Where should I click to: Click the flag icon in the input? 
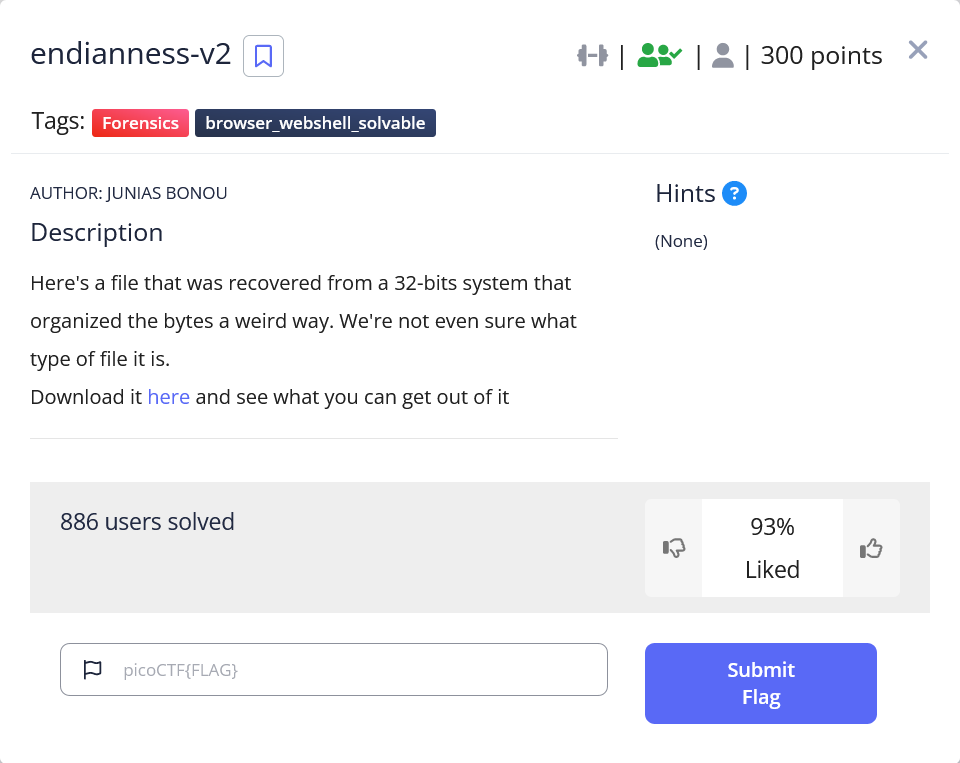pos(92,669)
